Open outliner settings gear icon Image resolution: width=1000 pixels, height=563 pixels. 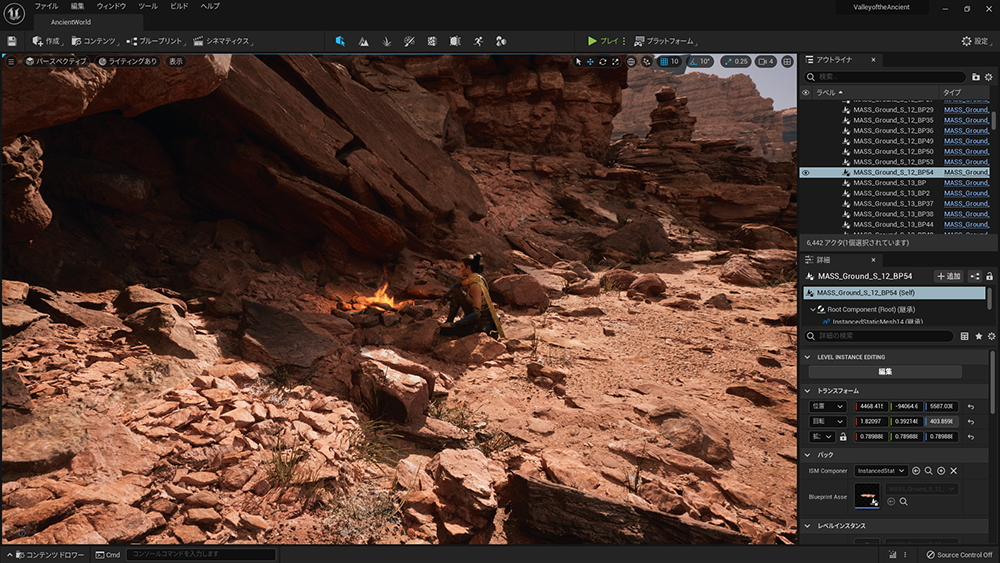pos(989,77)
